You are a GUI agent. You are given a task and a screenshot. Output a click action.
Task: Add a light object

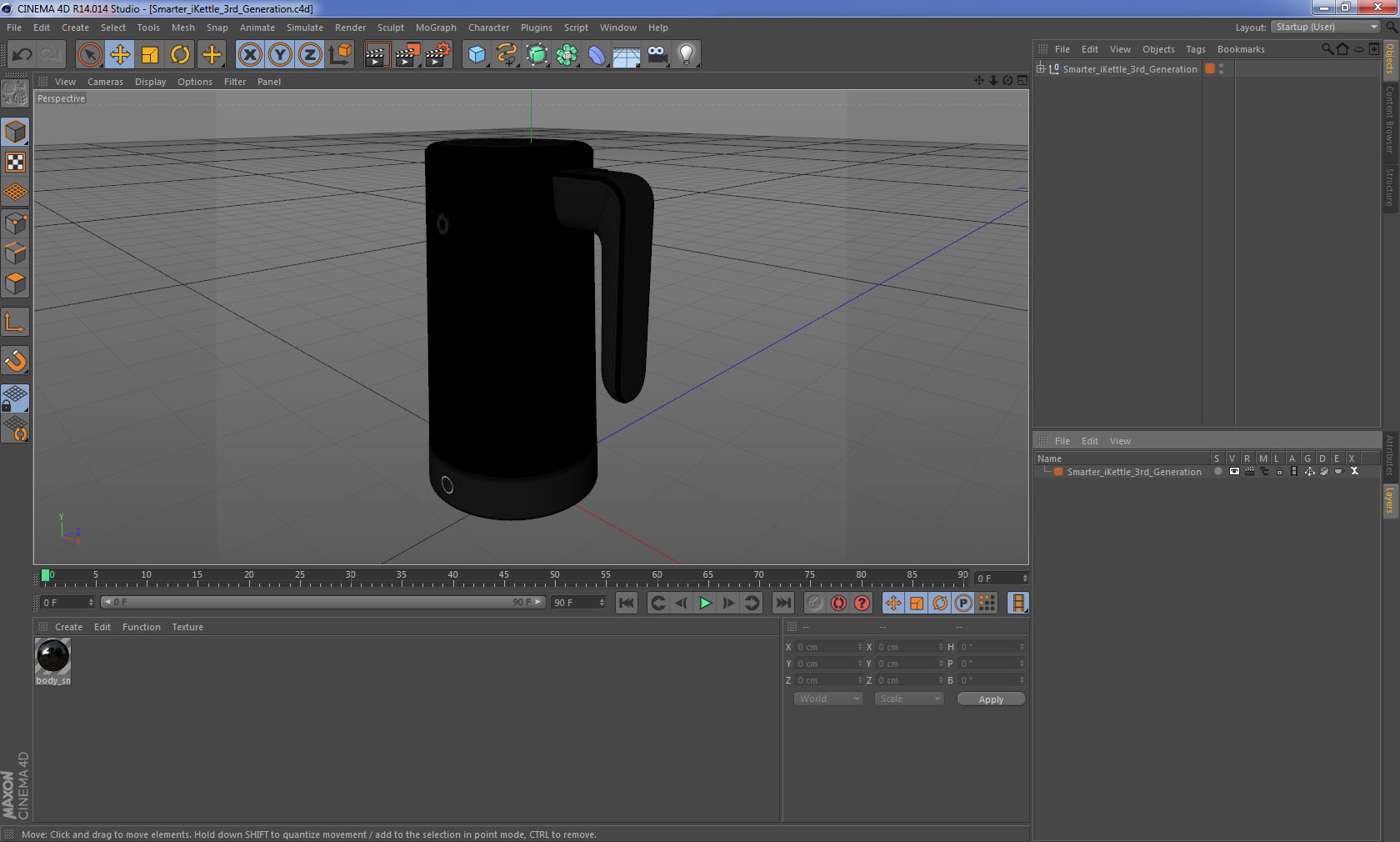tap(687, 55)
